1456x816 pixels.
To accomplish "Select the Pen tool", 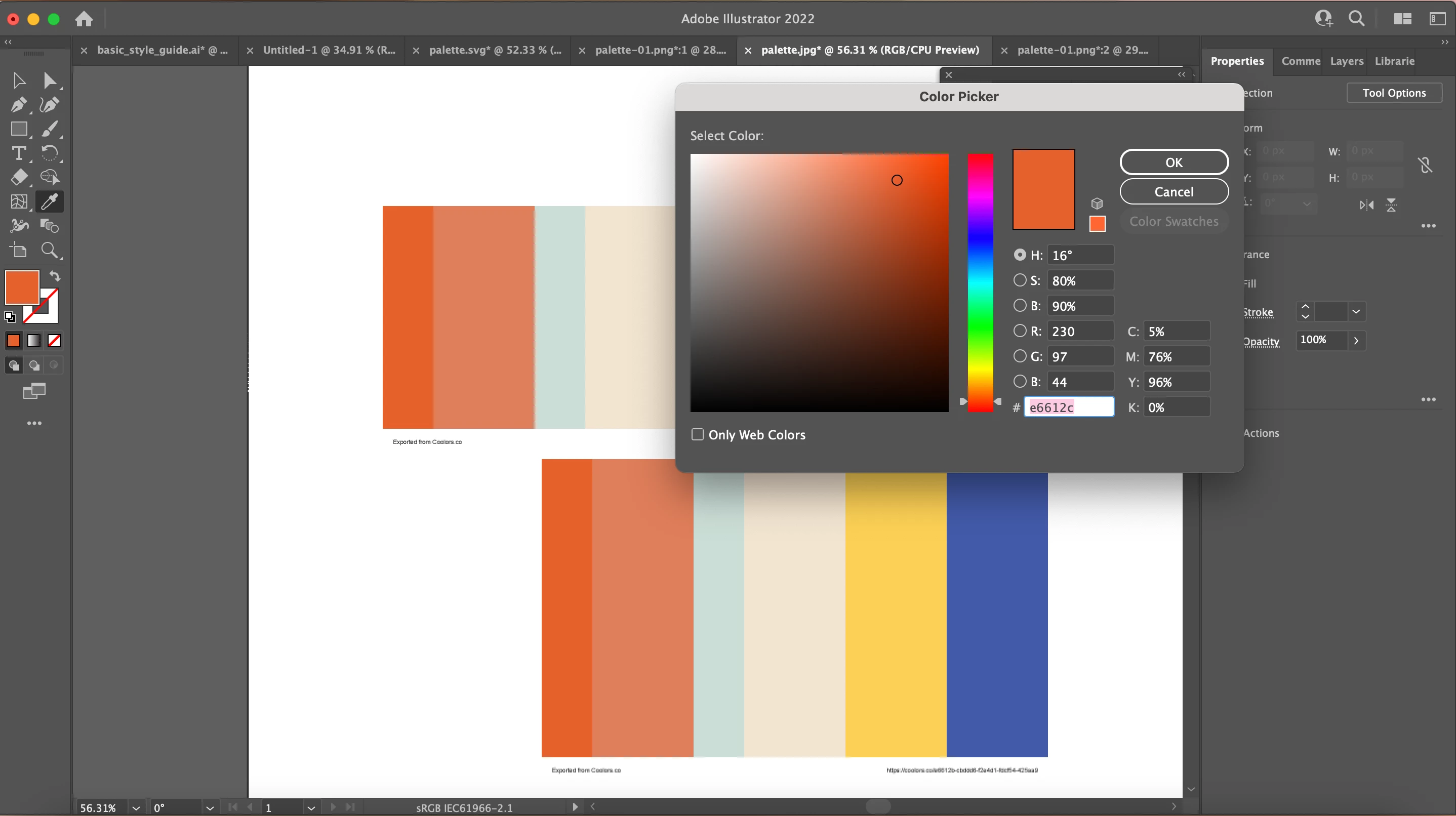I will tap(18, 105).
